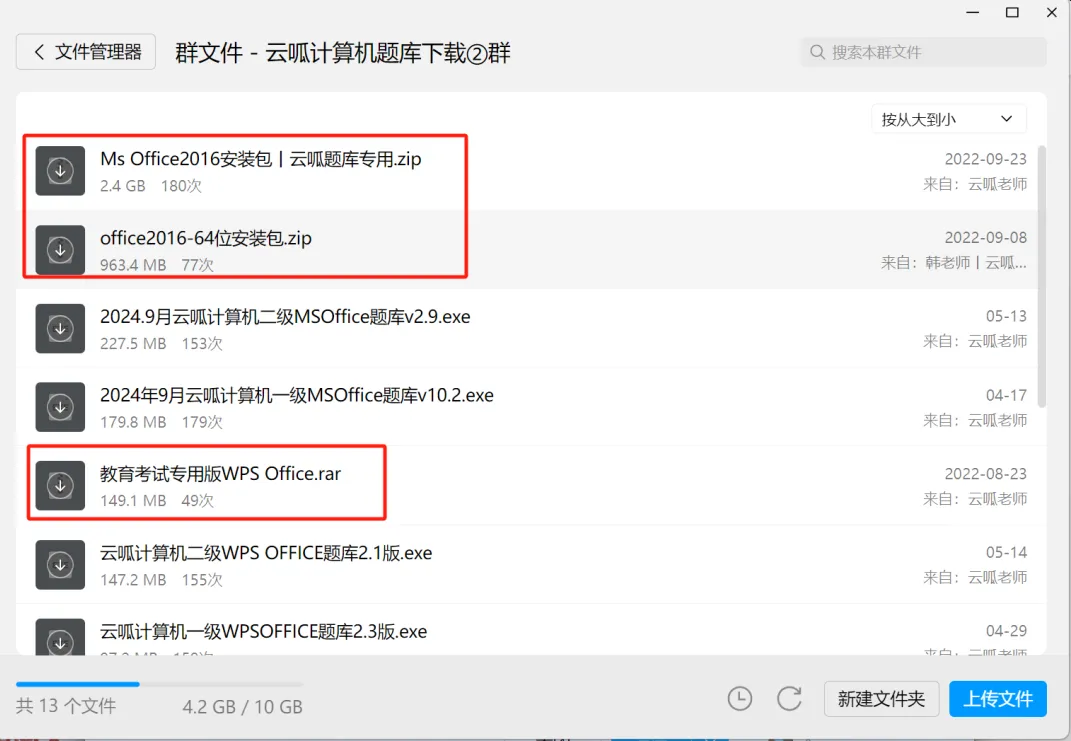The width and height of the screenshot is (1071, 741).
Task: Refresh the group file list
Action: tap(789, 699)
